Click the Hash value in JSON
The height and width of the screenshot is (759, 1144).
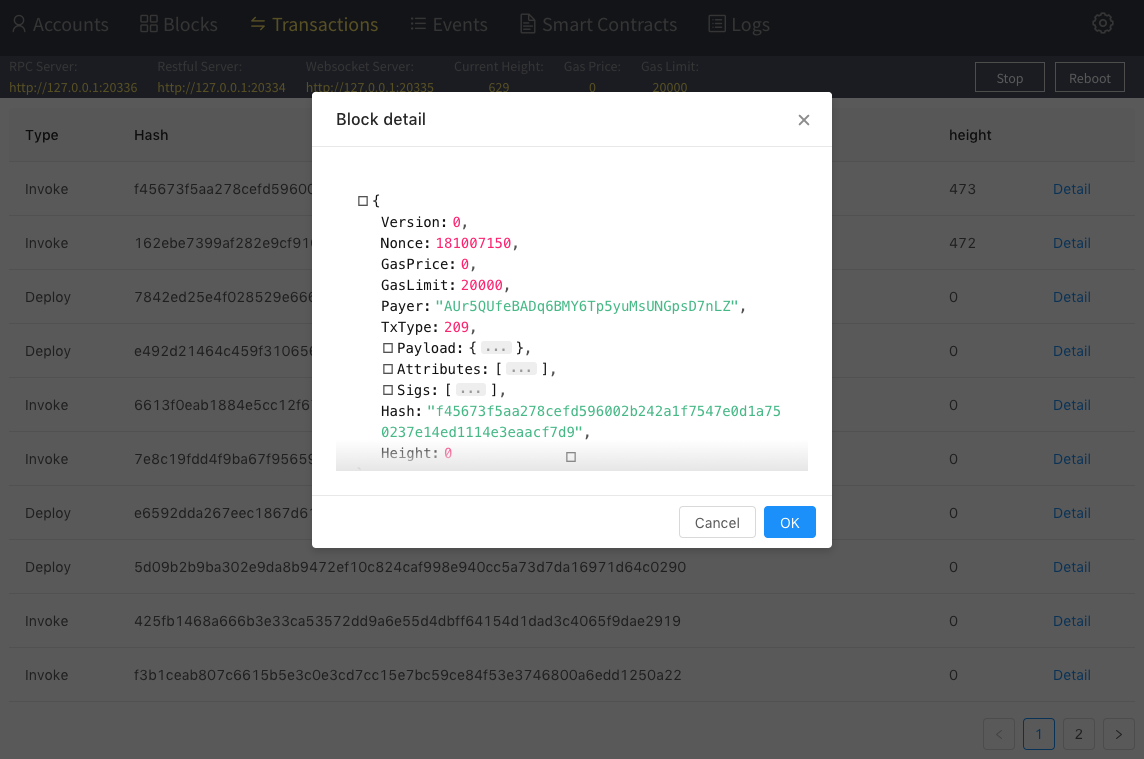tap(581, 422)
